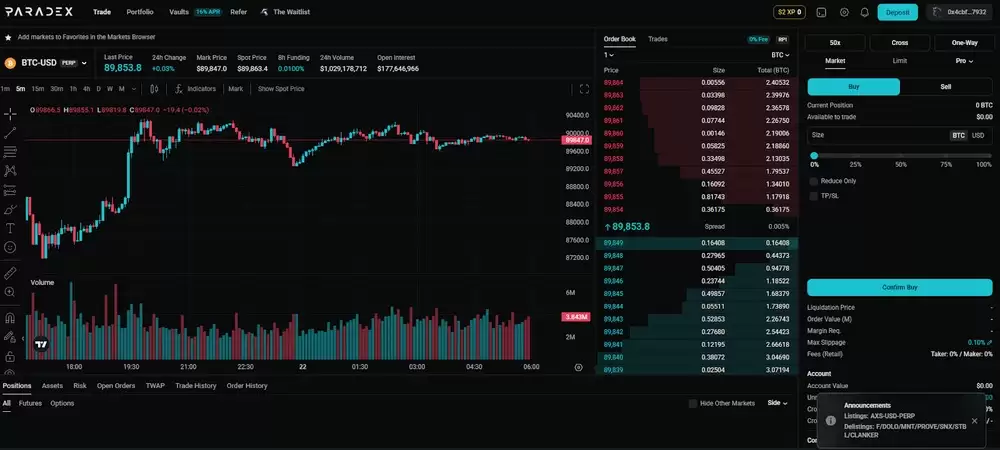Pick the text annotation tool

[x=10, y=228]
